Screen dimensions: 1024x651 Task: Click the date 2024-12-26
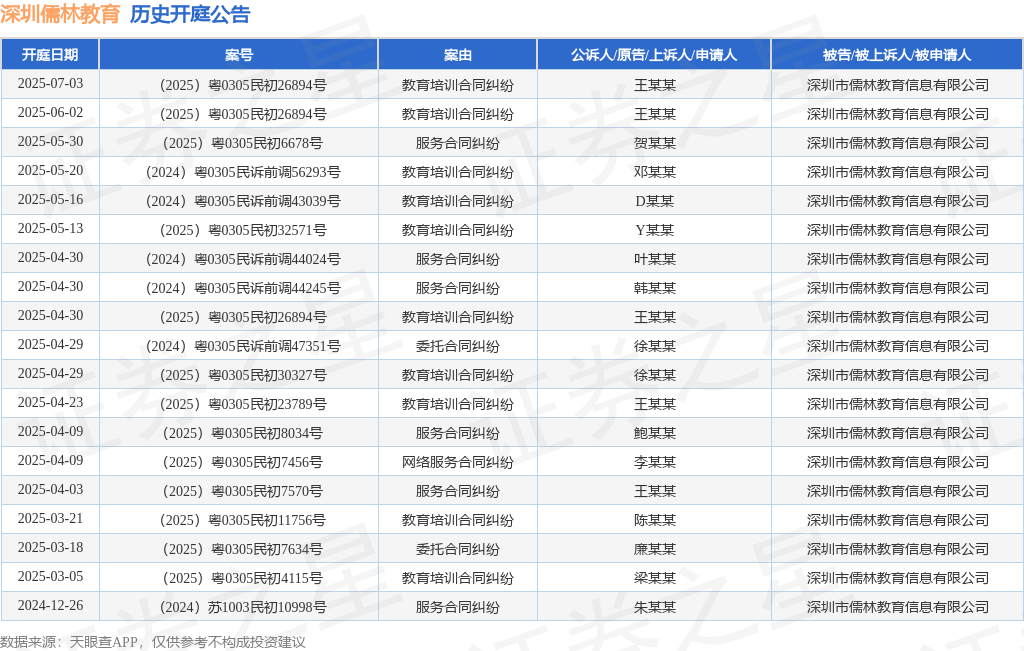pyautogui.click(x=50, y=605)
